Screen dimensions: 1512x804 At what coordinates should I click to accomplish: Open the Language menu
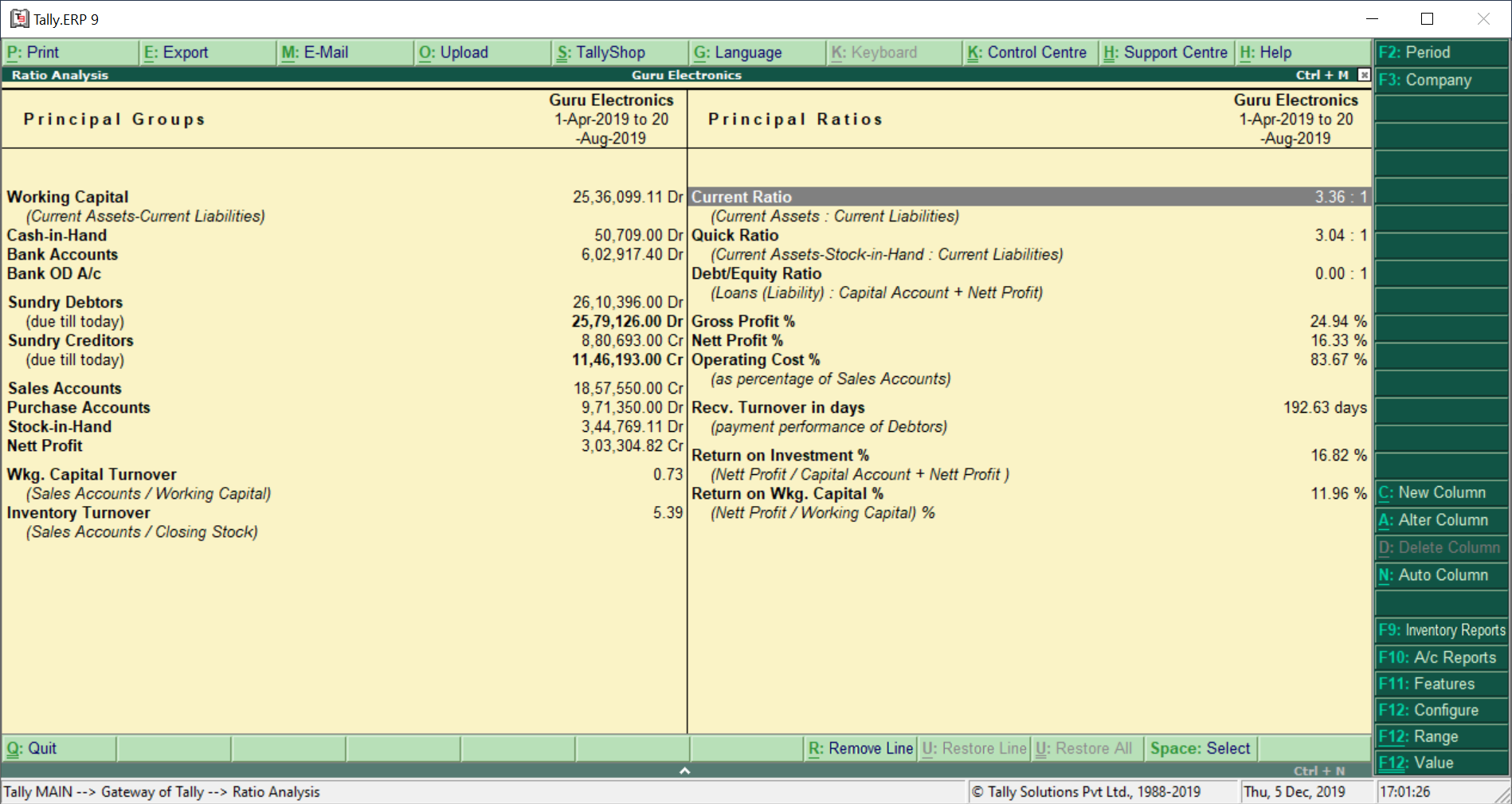[758, 53]
